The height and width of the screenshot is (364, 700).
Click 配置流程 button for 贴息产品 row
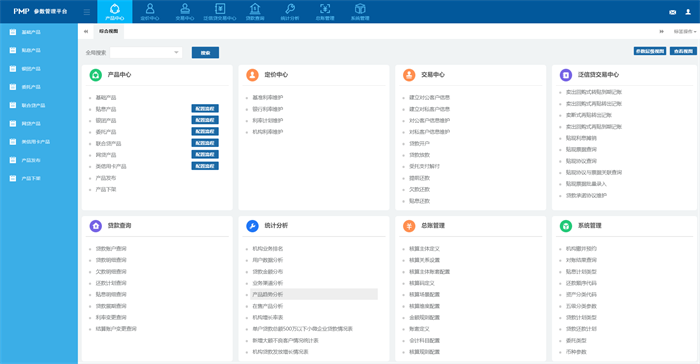pyautogui.click(x=205, y=109)
